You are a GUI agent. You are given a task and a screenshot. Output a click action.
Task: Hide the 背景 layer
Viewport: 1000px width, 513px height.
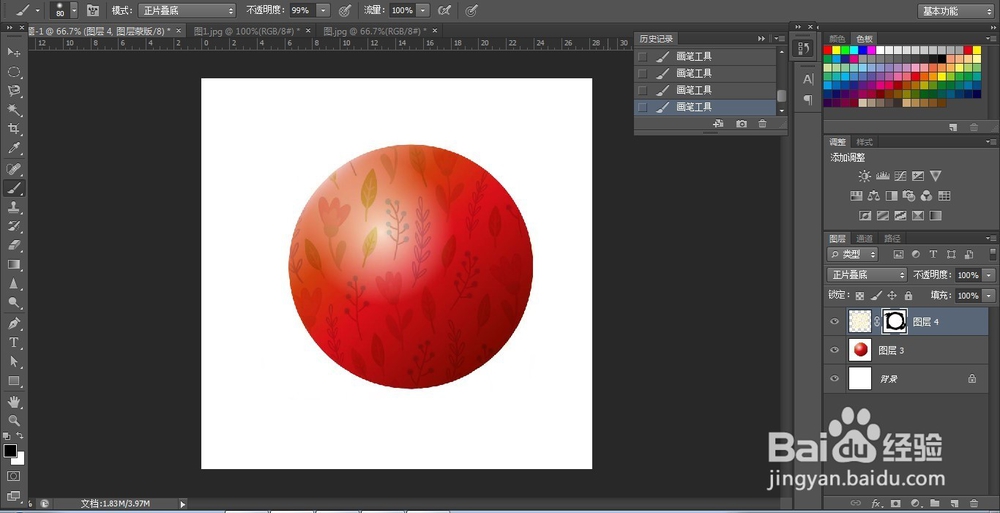pos(834,379)
